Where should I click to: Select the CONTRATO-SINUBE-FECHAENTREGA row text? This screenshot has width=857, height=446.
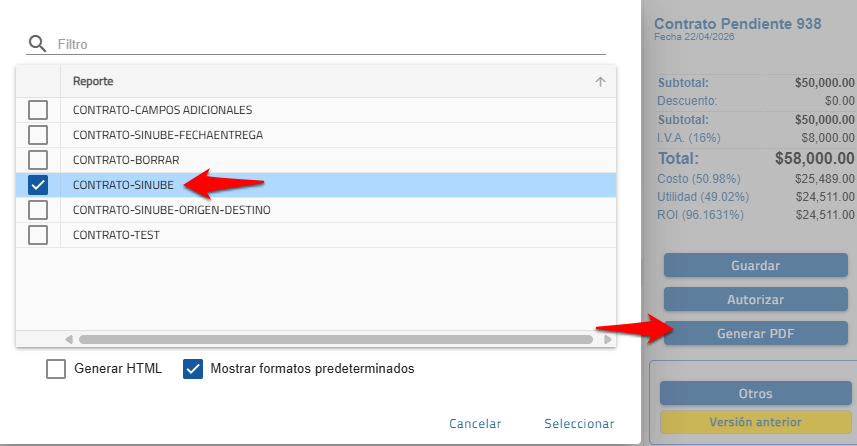[168, 135]
